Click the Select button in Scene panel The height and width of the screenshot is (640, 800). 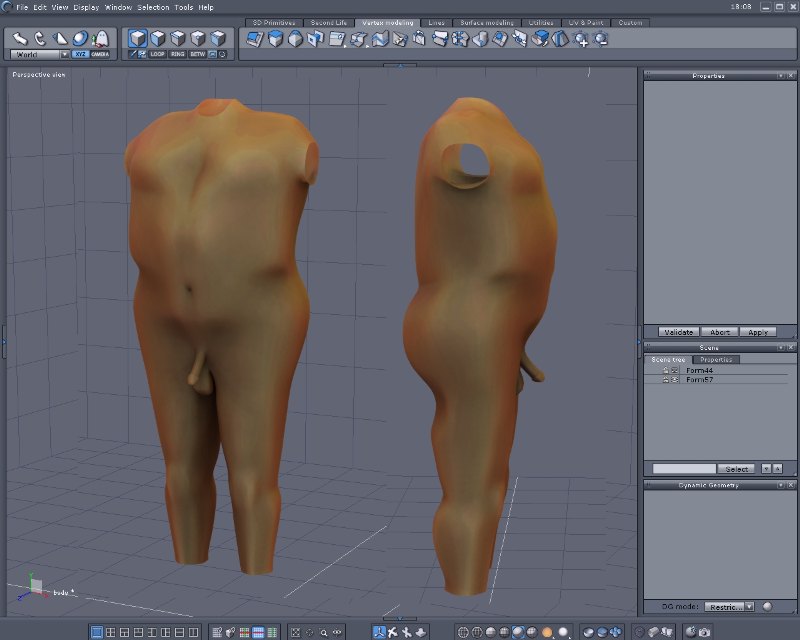(x=737, y=469)
